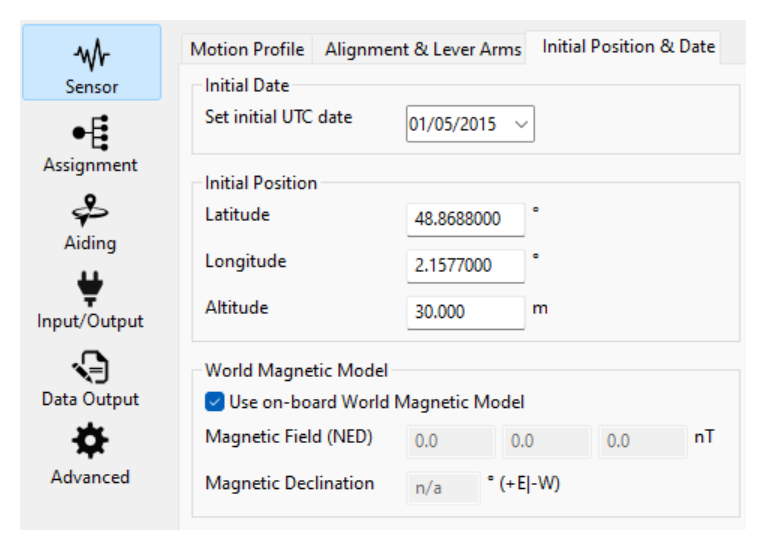Click the Data Output label in the sidebar
The image size is (766, 550).
(x=90, y=399)
